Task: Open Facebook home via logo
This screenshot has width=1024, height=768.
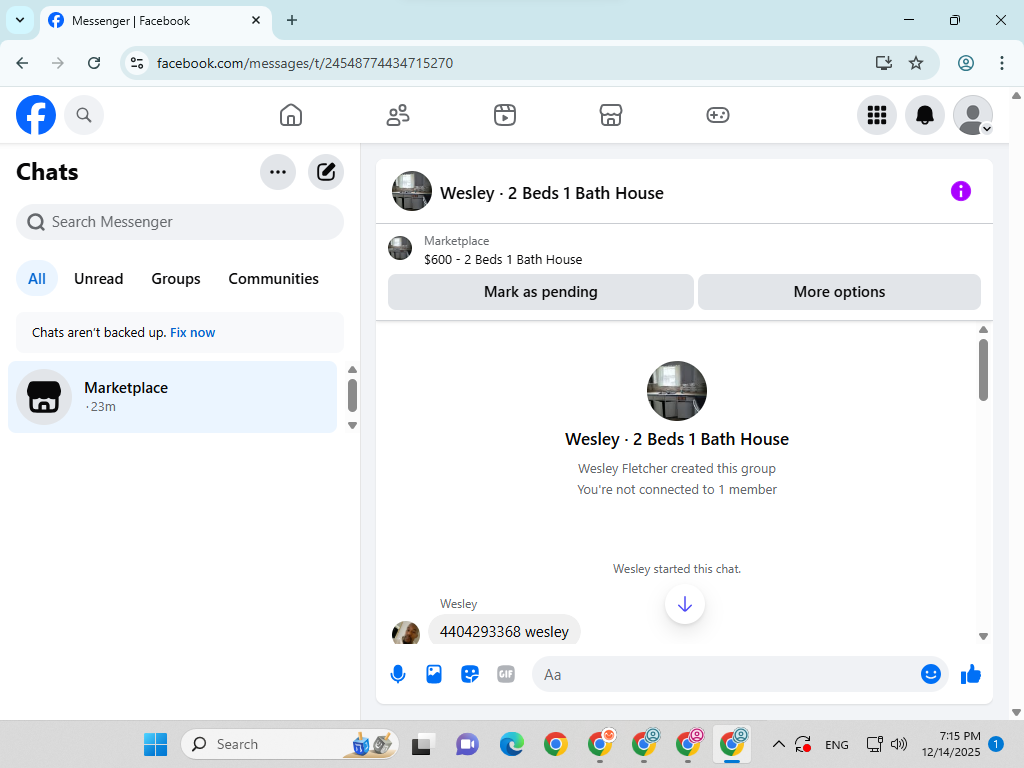Action: point(36,115)
